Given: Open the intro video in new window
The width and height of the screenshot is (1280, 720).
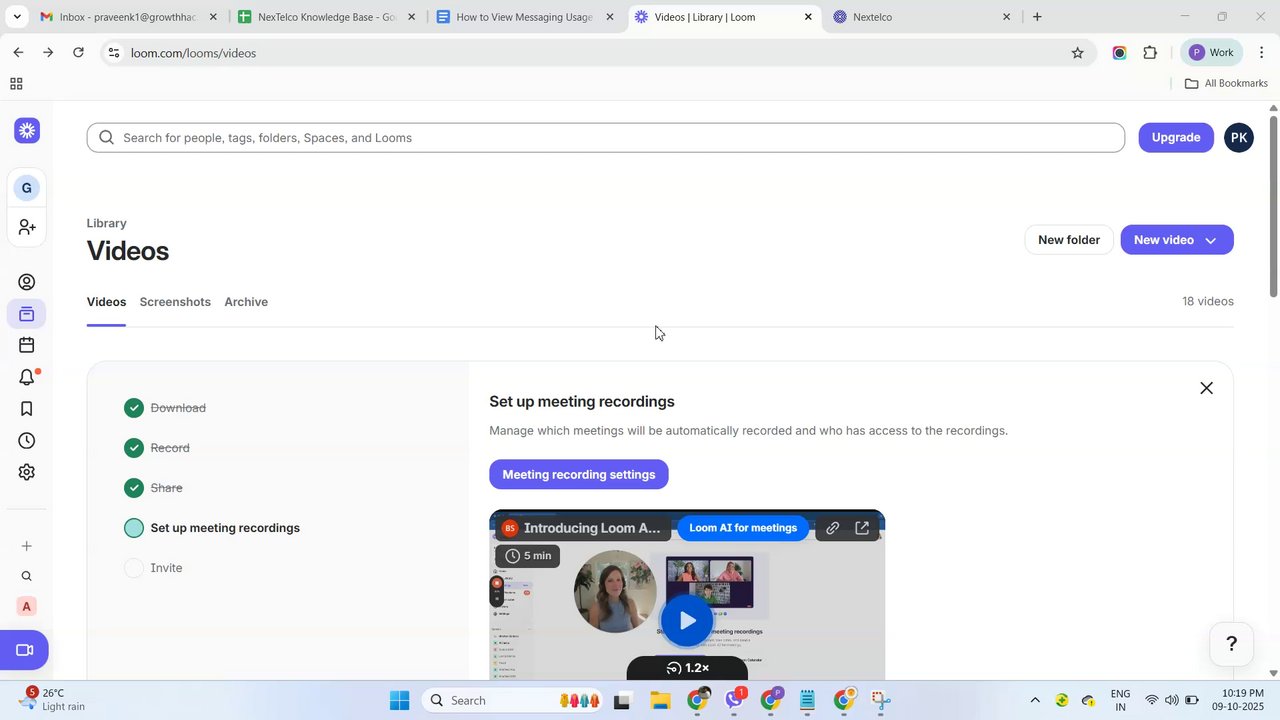Looking at the screenshot, I should click(862, 528).
